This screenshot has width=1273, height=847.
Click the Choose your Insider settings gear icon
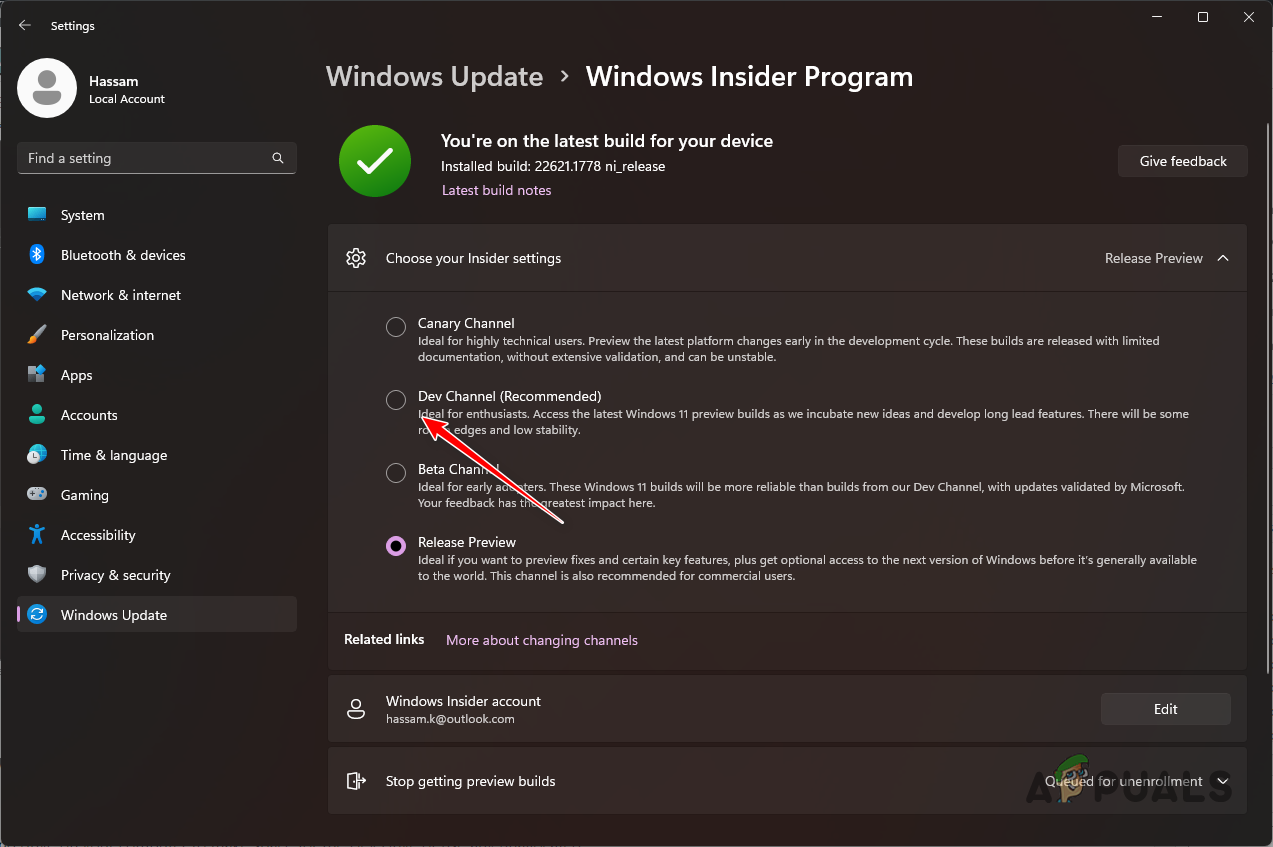(356, 257)
